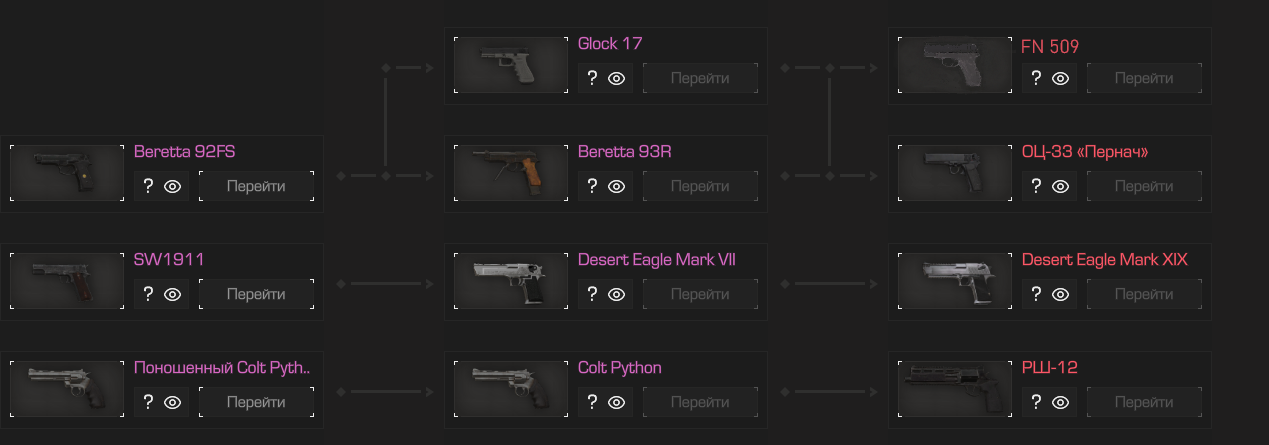Select the SW1911 pistol thumbnail
The image size is (1269, 445).
[67, 281]
